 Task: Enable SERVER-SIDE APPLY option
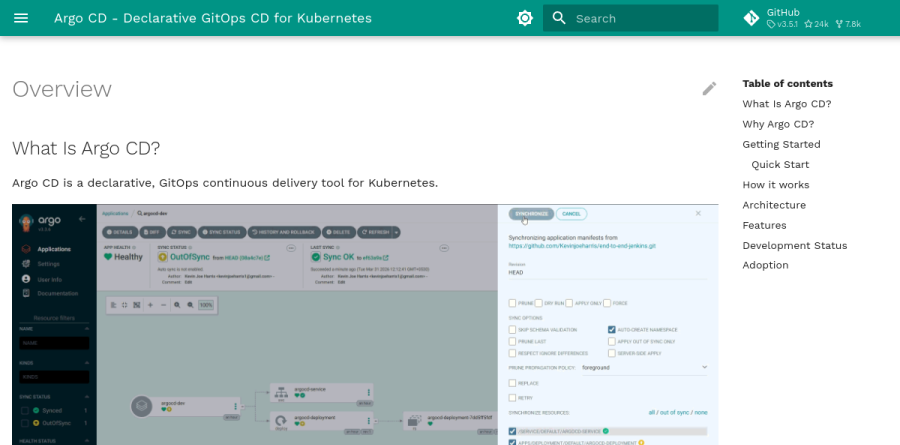tap(612, 353)
